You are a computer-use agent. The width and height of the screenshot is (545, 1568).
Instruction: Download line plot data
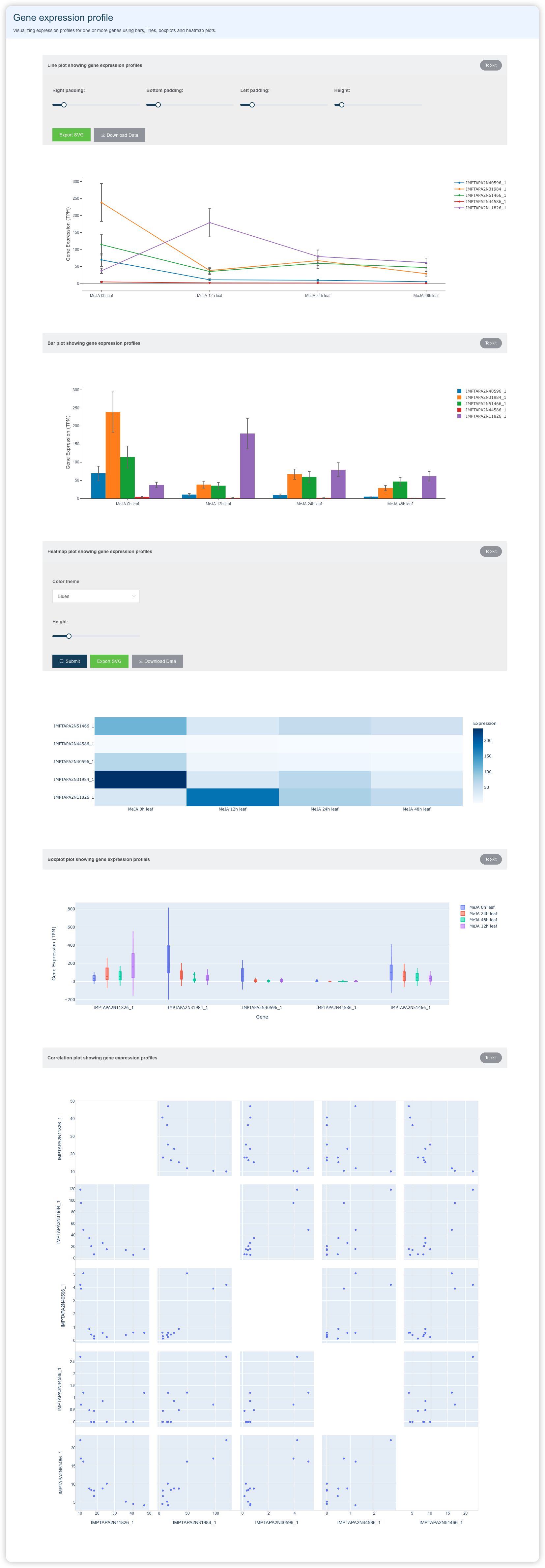119,135
